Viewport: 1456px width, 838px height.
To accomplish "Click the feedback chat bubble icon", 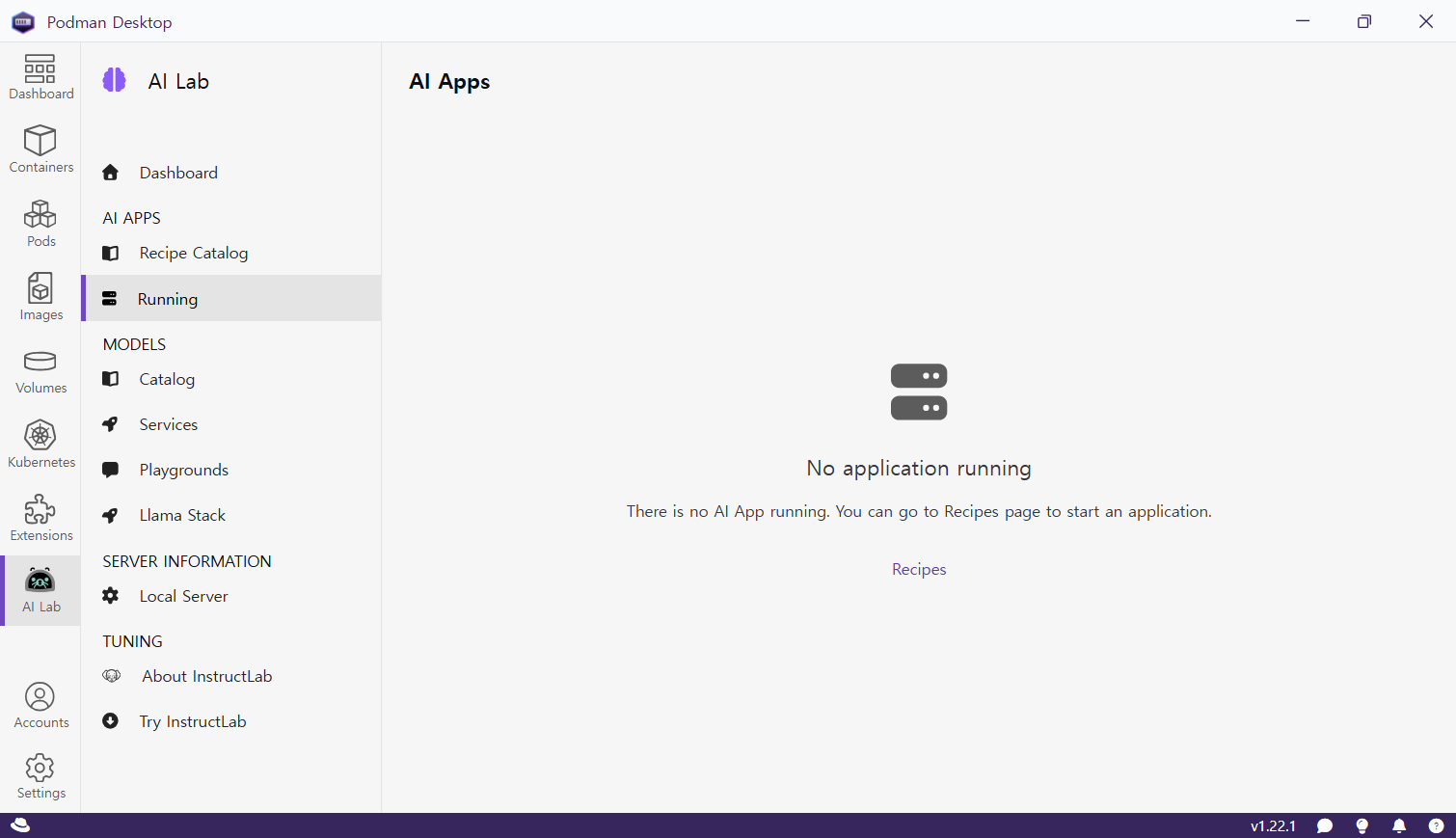I will coord(1325,826).
